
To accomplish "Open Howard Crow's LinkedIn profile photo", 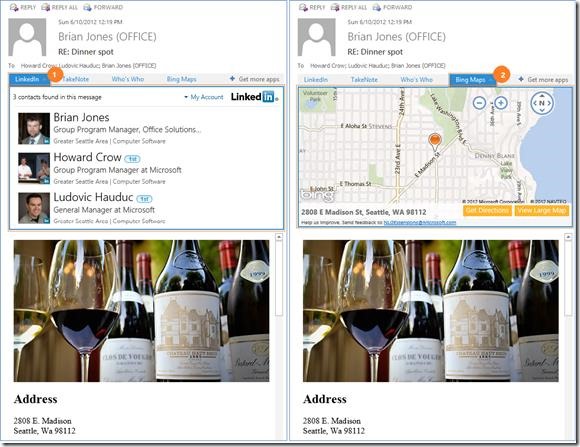I will (x=34, y=168).
